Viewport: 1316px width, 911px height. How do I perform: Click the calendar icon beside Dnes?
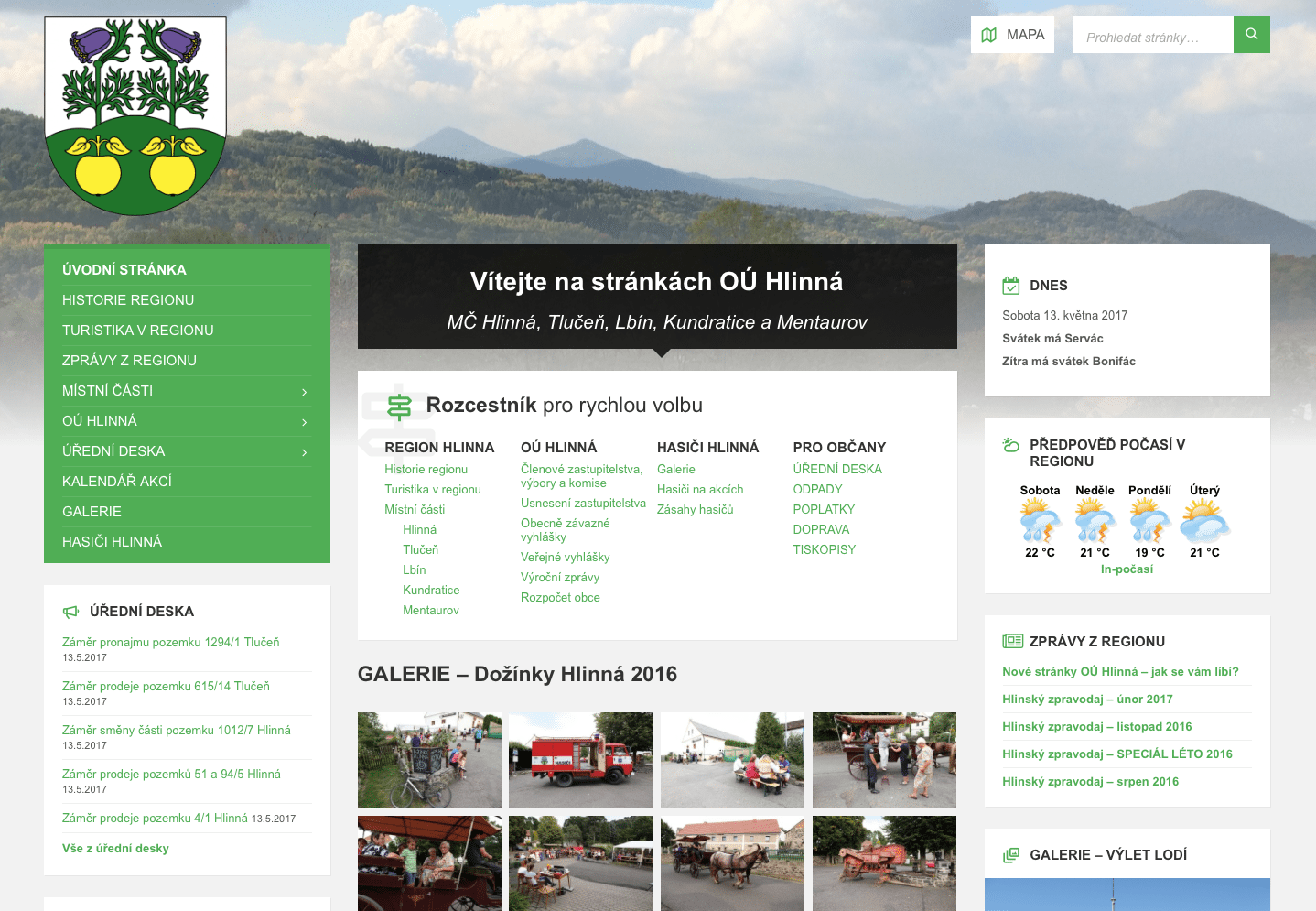click(1010, 286)
